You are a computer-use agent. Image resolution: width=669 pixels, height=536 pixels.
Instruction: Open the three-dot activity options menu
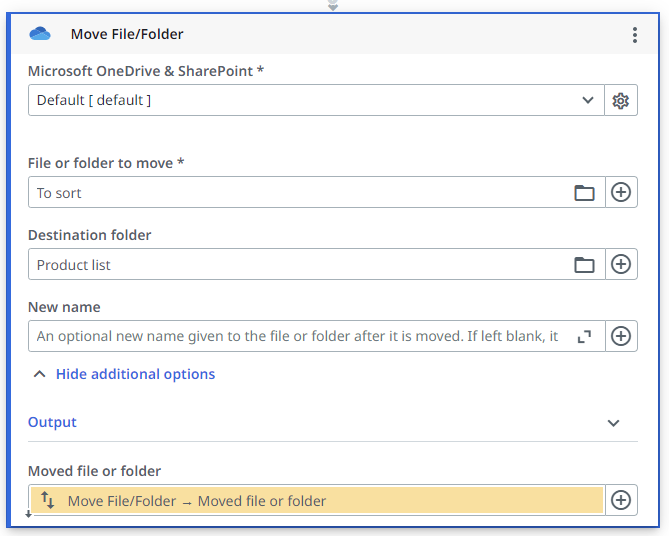[x=635, y=35]
